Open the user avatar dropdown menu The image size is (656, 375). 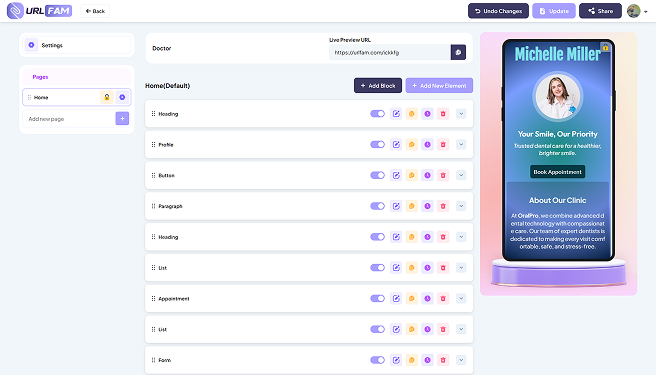point(637,11)
